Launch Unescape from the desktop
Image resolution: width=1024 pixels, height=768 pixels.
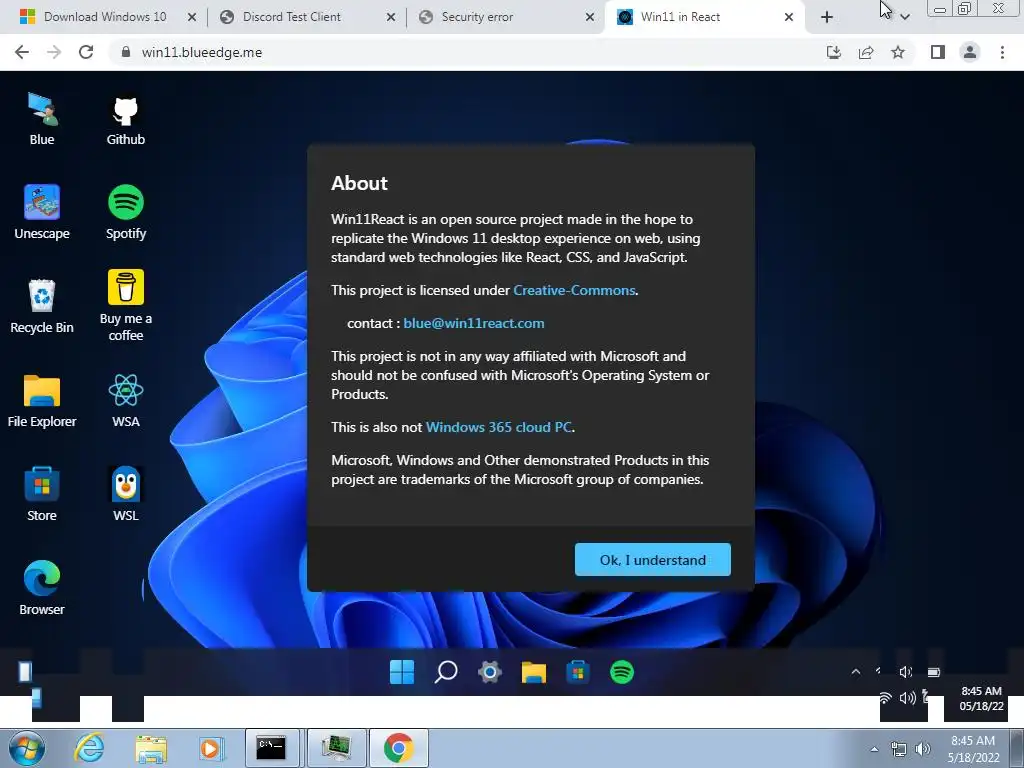click(42, 213)
